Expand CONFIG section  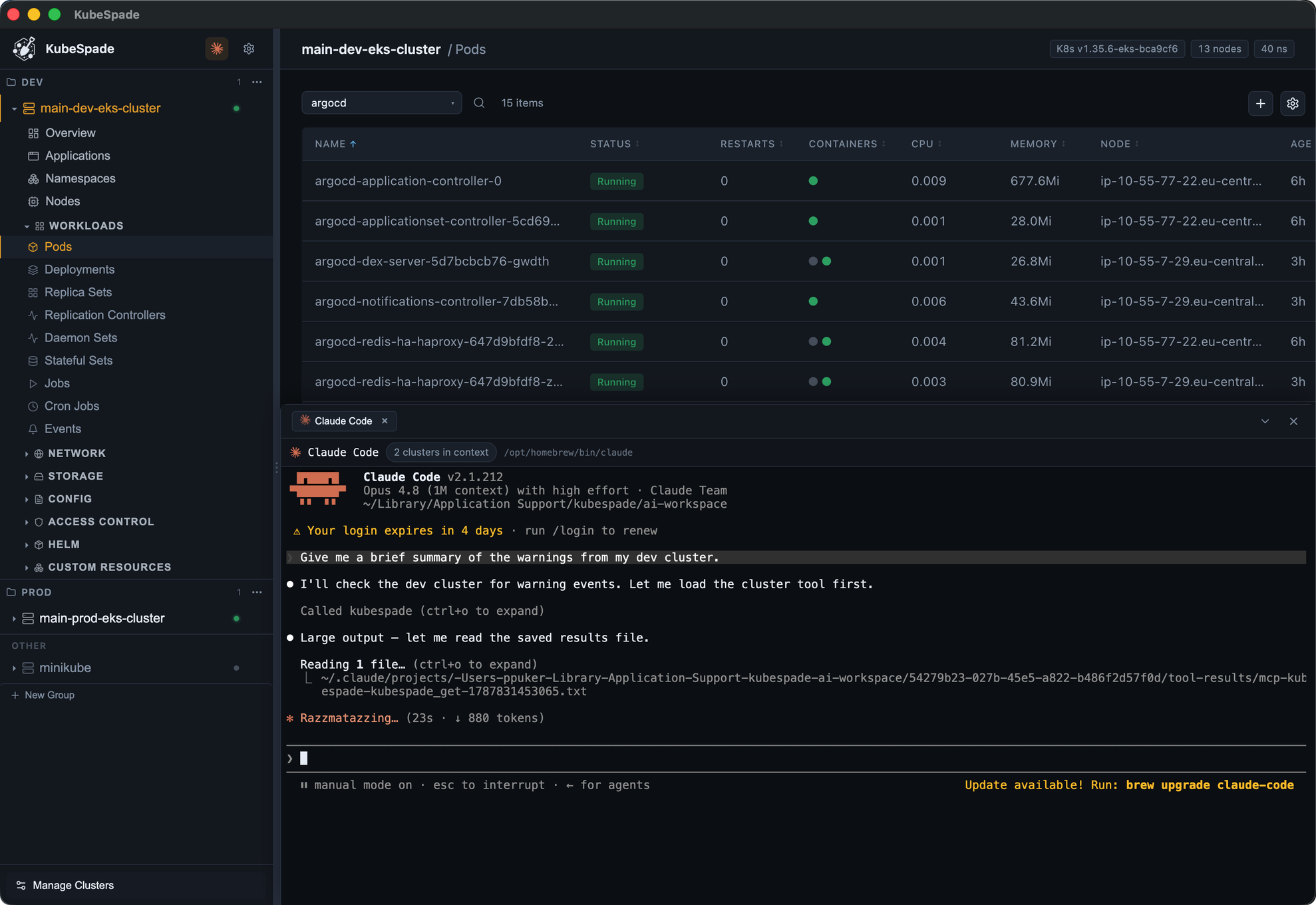tap(27, 499)
